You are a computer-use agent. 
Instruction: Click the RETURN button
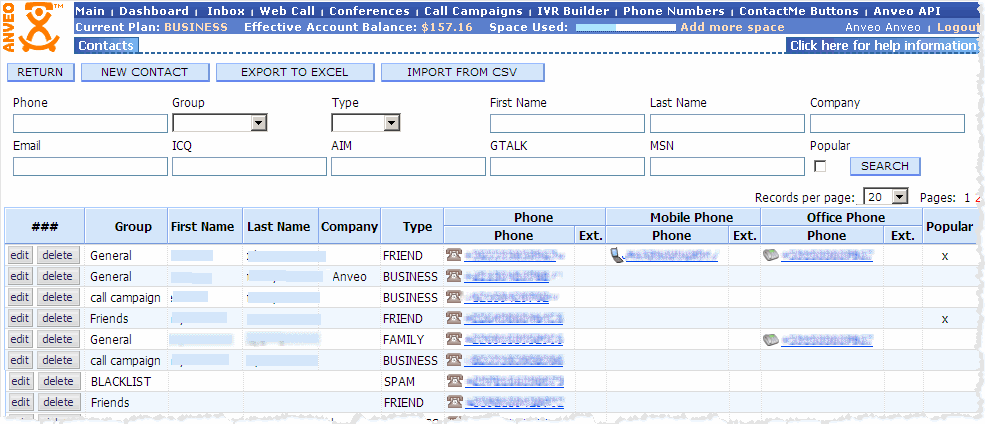click(40, 72)
